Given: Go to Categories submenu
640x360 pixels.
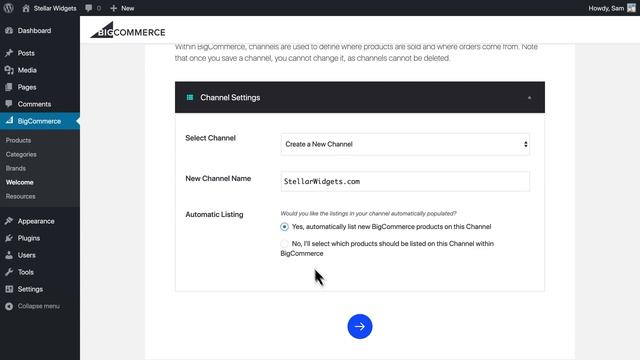Looking at the screenshot, I should [21, 154].
